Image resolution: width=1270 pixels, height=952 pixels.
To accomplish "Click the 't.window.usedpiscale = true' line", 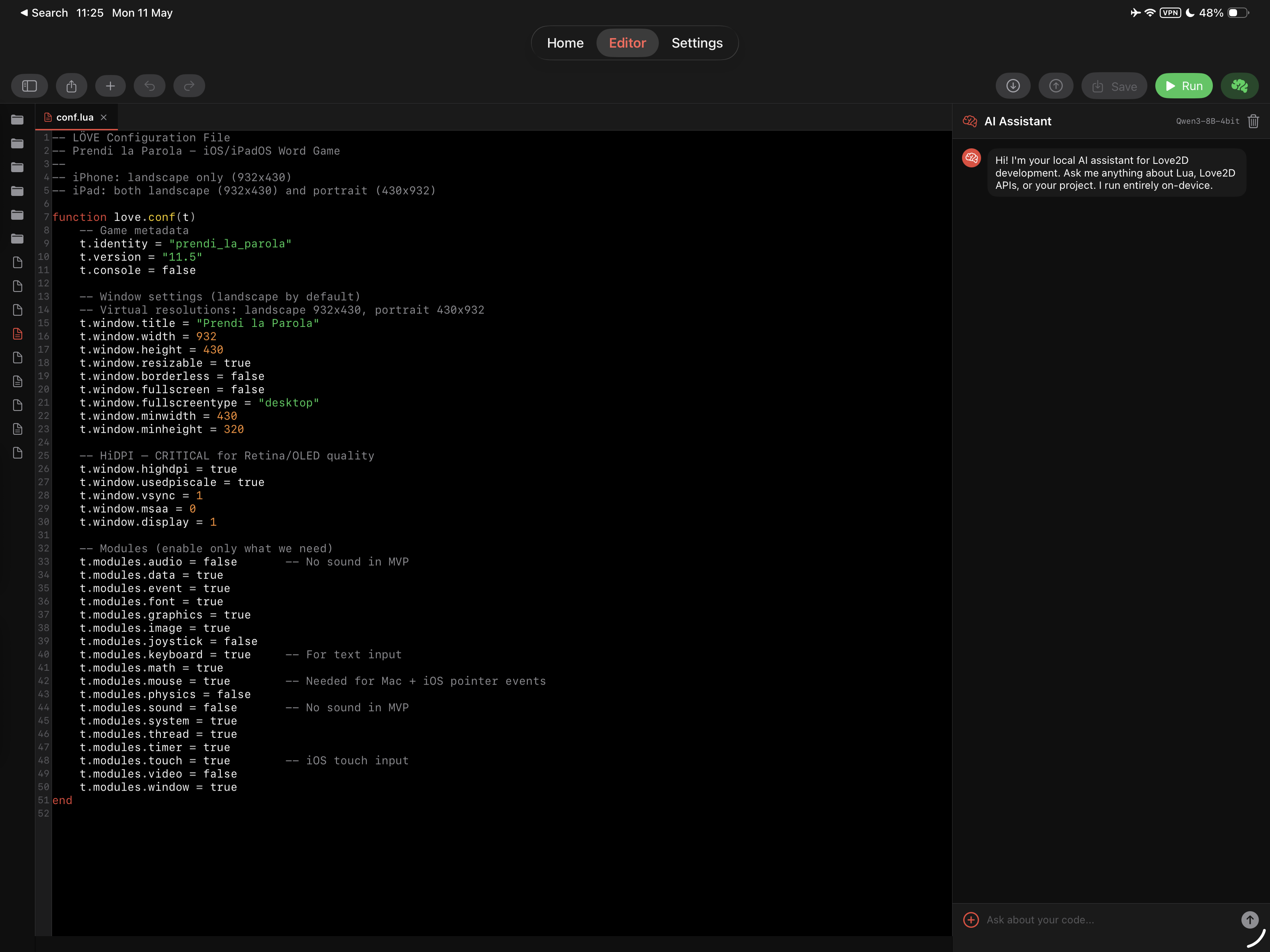I will [x=172, y=482].
